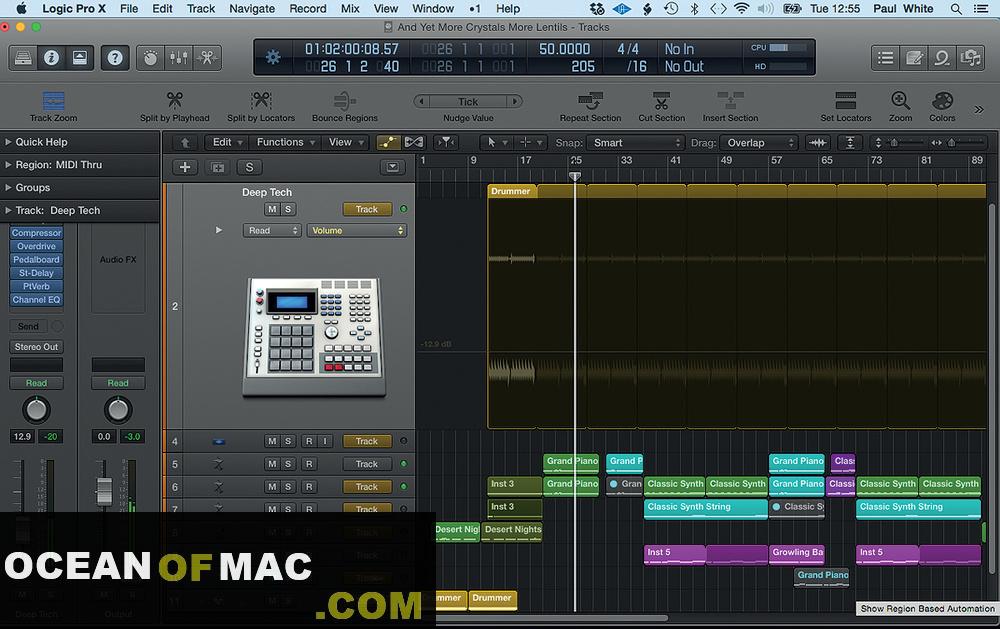The width and height of the screenshot is (1000, 629).
Task: Open the Library panel icon
Action: click(x=23, y=58)
